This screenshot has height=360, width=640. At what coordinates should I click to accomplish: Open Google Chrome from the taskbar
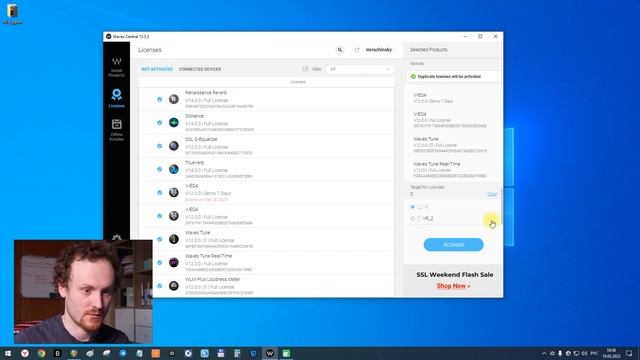pyautogui.click(x=41, y=353)
